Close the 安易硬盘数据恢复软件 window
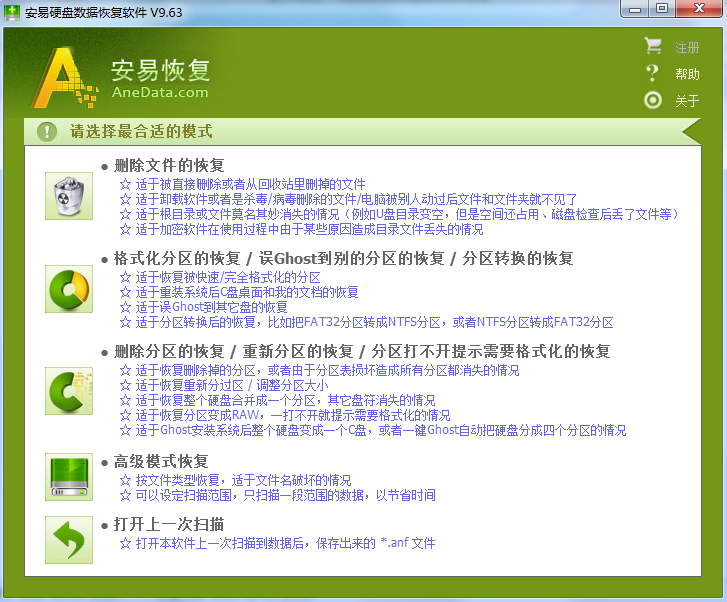 [x=699, y=9]
